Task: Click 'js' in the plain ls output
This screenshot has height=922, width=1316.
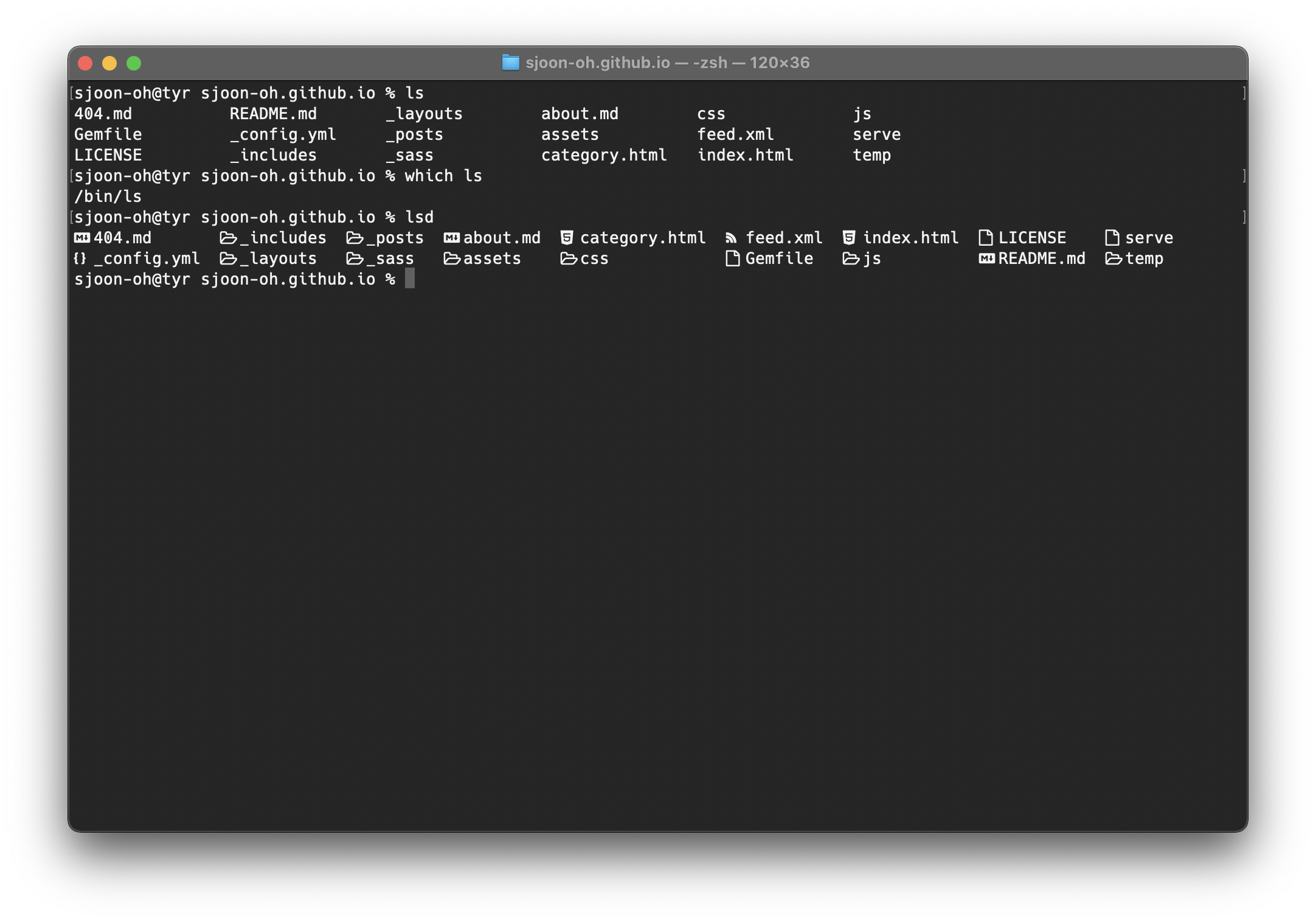Action: 862,114
